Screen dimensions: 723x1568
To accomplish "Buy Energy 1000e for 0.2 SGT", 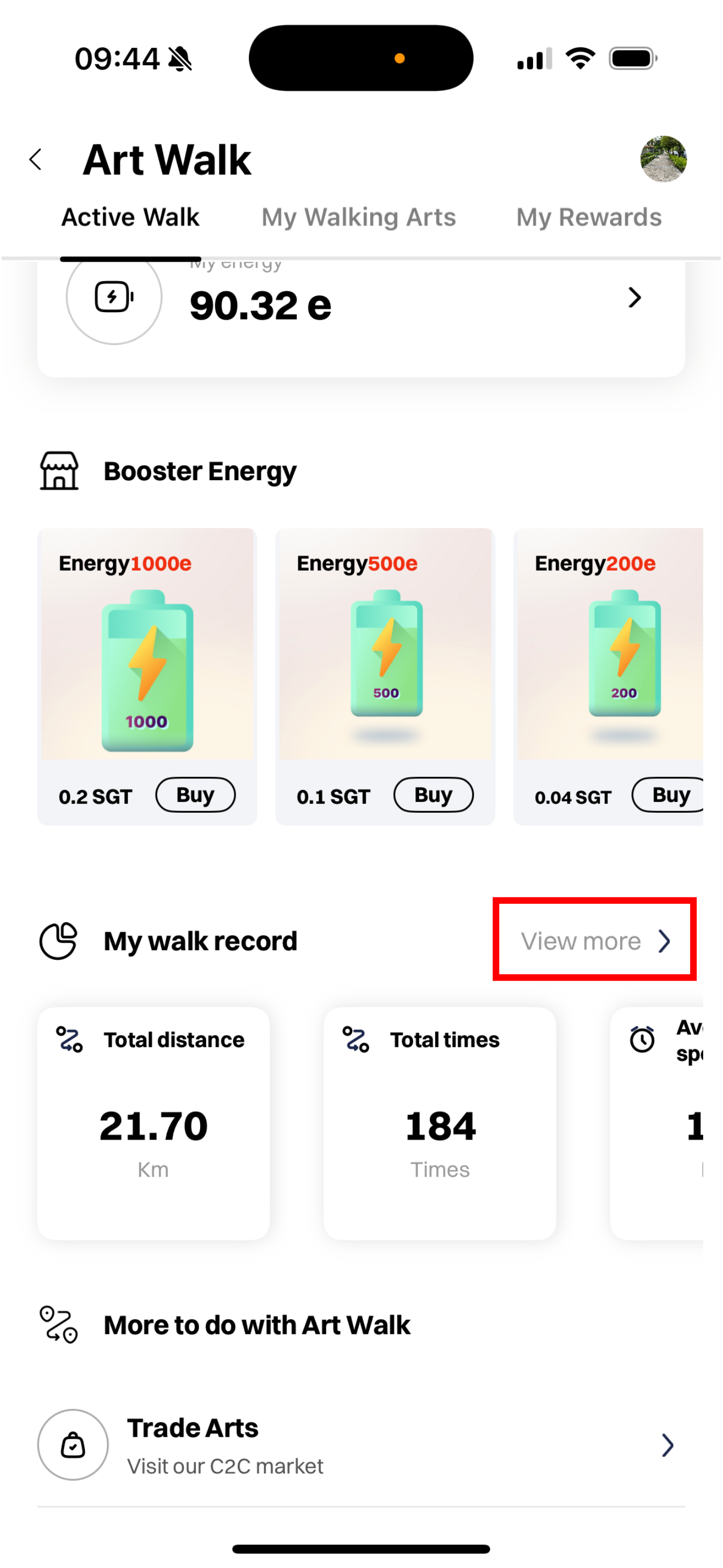I will (195, 795).
